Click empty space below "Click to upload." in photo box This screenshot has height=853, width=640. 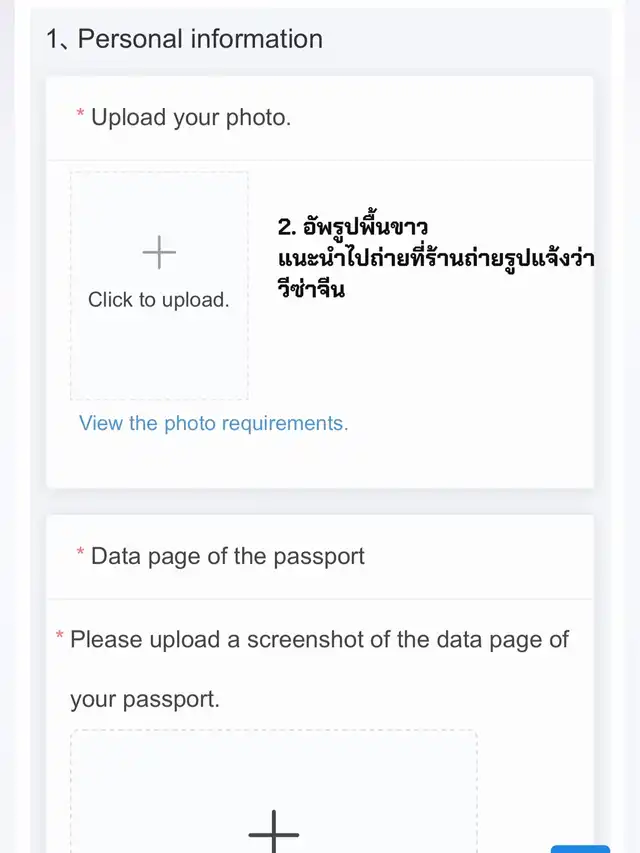pos(158,355)
